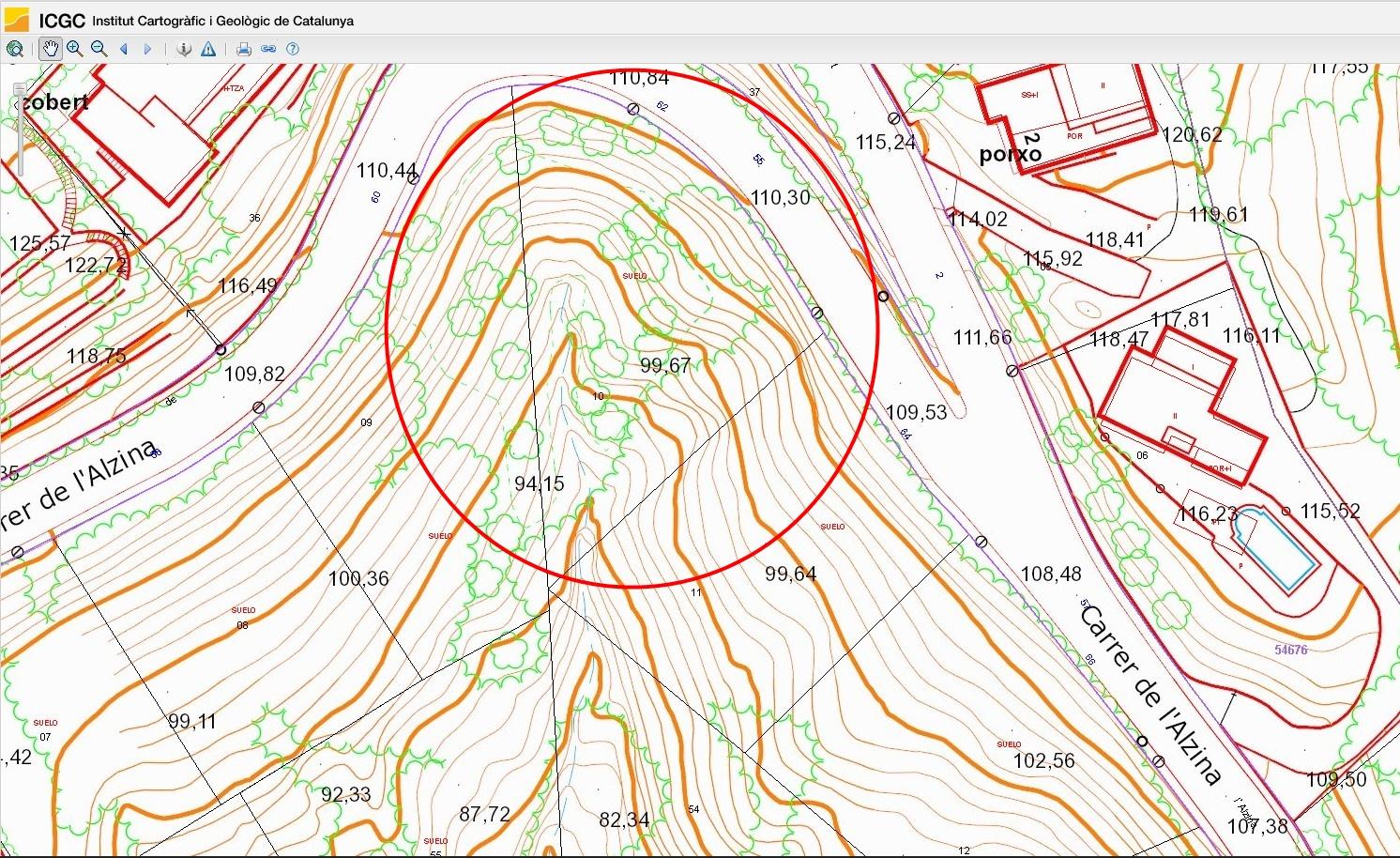Get the map permalink chain icon
The height and width of the screenshot is (858, 1400).
[x=268, y=49]
